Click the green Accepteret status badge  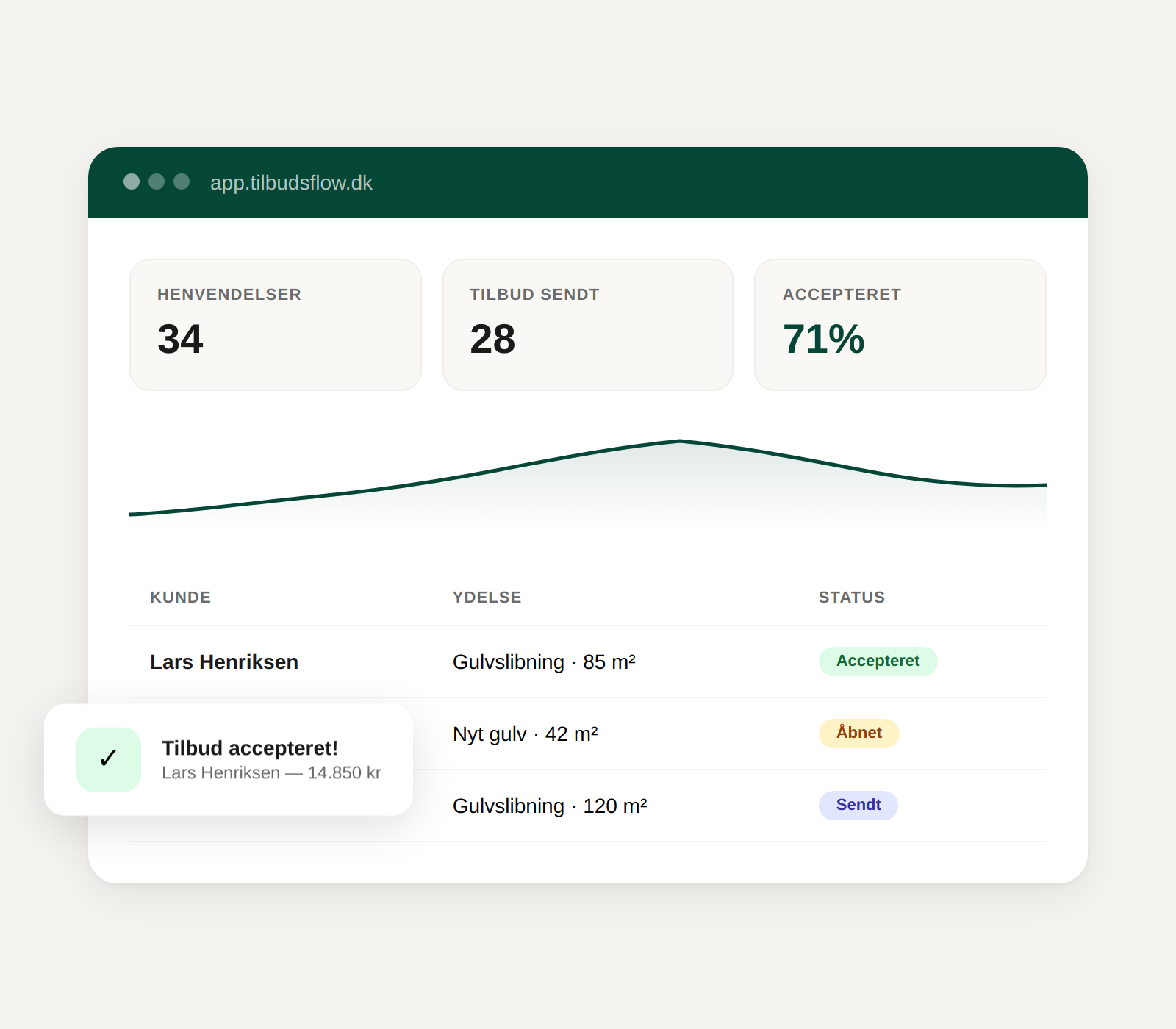click(878, 661)
